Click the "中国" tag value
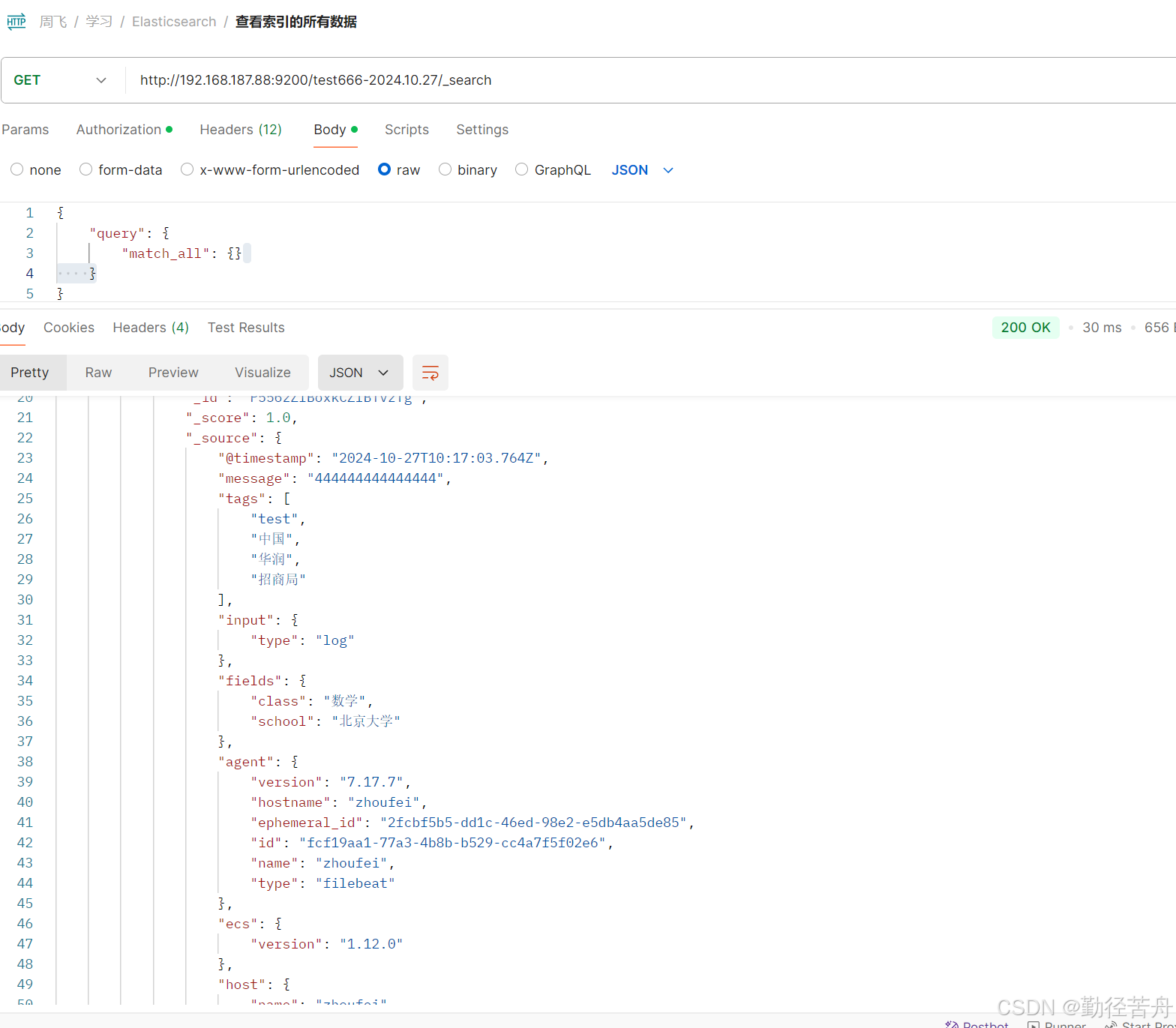The image size is (1176, 1028). [x=271, y=539]
